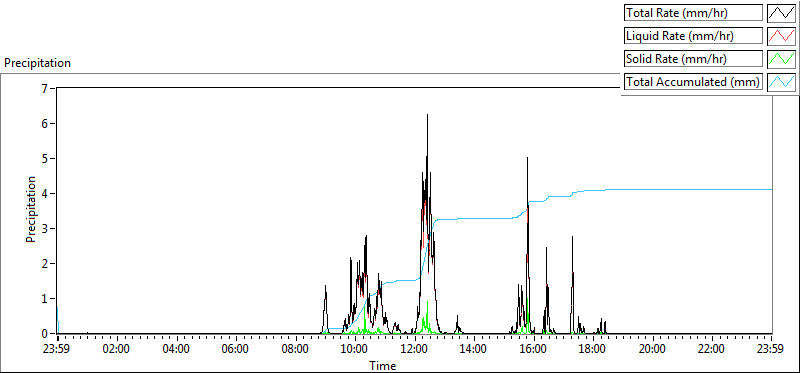Click the Total Rate black line icon

coord(782,13)
